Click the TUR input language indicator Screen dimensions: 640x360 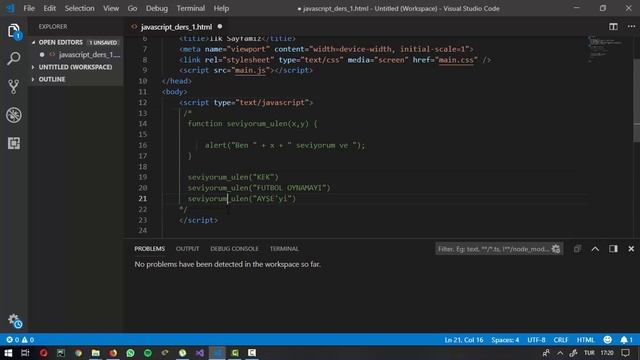pyautogui.click(x=589, y=353)
